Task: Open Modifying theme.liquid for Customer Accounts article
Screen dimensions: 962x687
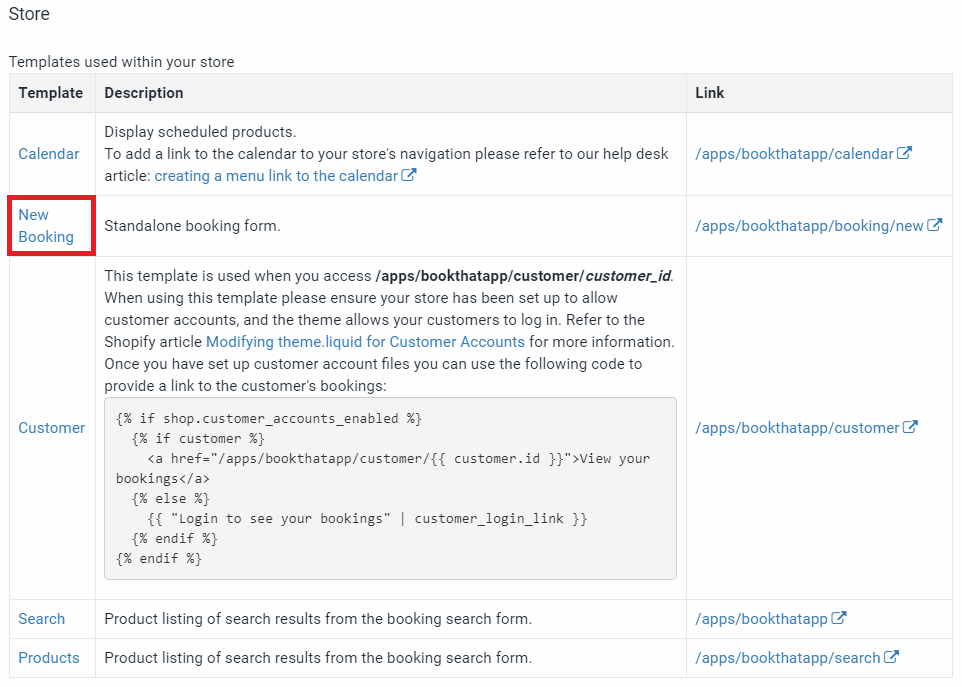Action: point(366,342)
